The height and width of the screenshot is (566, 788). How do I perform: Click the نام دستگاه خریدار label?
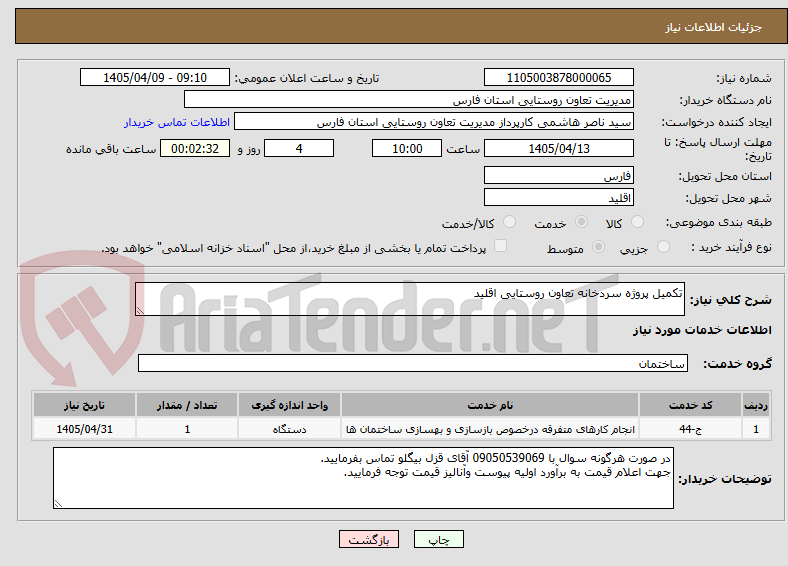[725, 101]
